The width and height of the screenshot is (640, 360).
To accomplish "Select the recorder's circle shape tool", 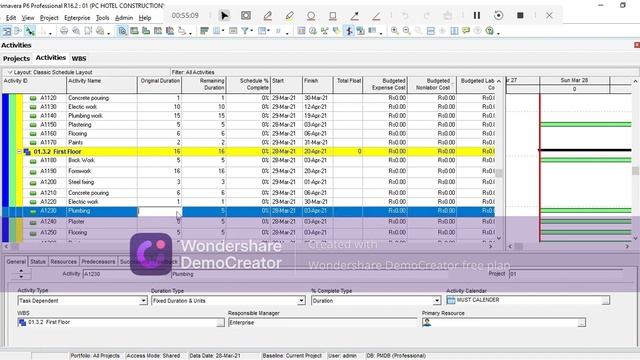I will [x=311, y=16].
